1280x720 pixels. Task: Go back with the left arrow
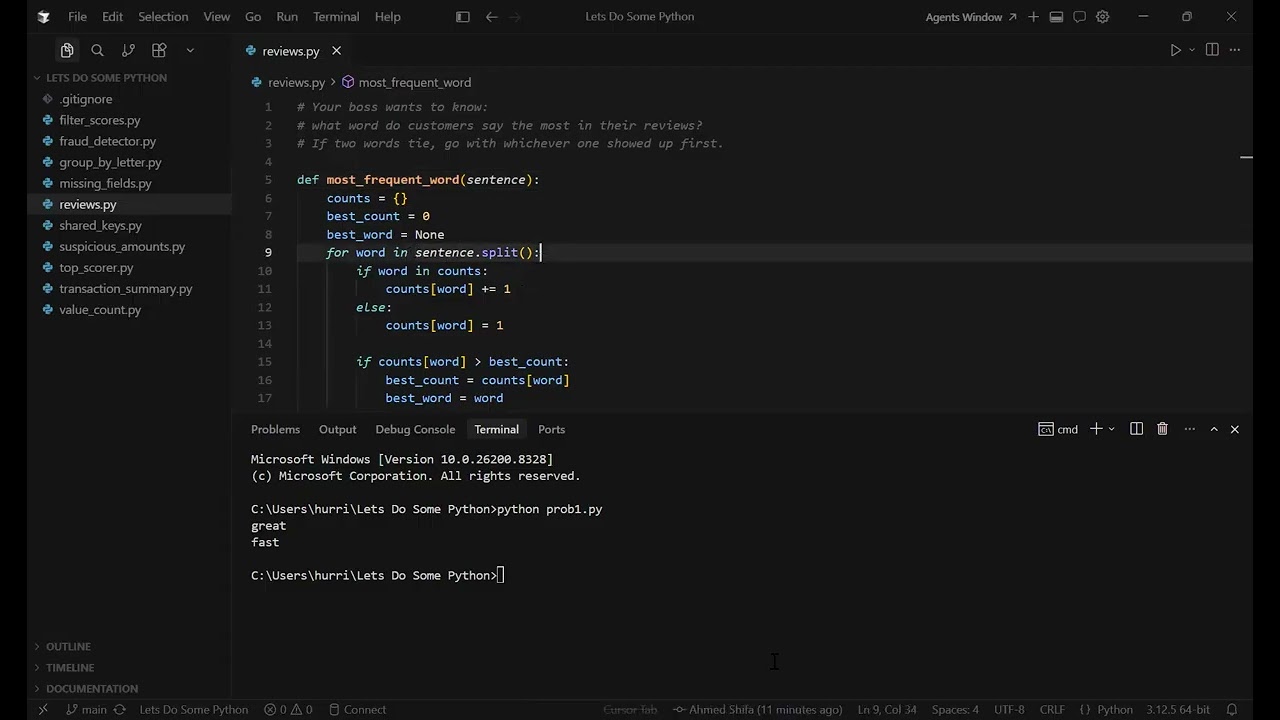coord(491,17)
